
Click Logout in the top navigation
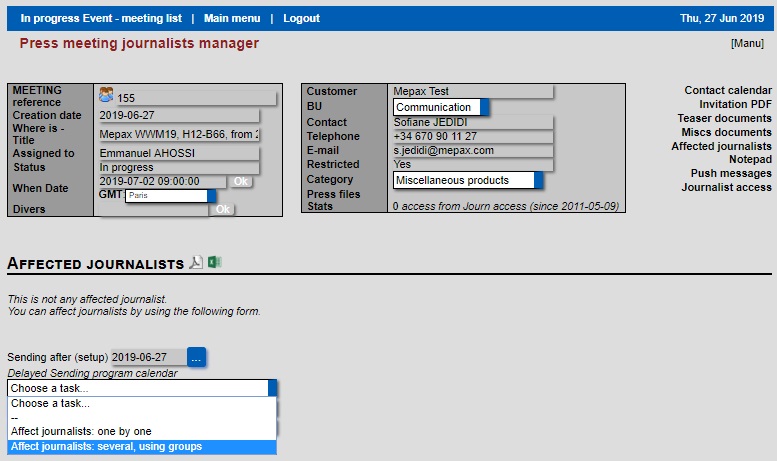tap(301, 18)
